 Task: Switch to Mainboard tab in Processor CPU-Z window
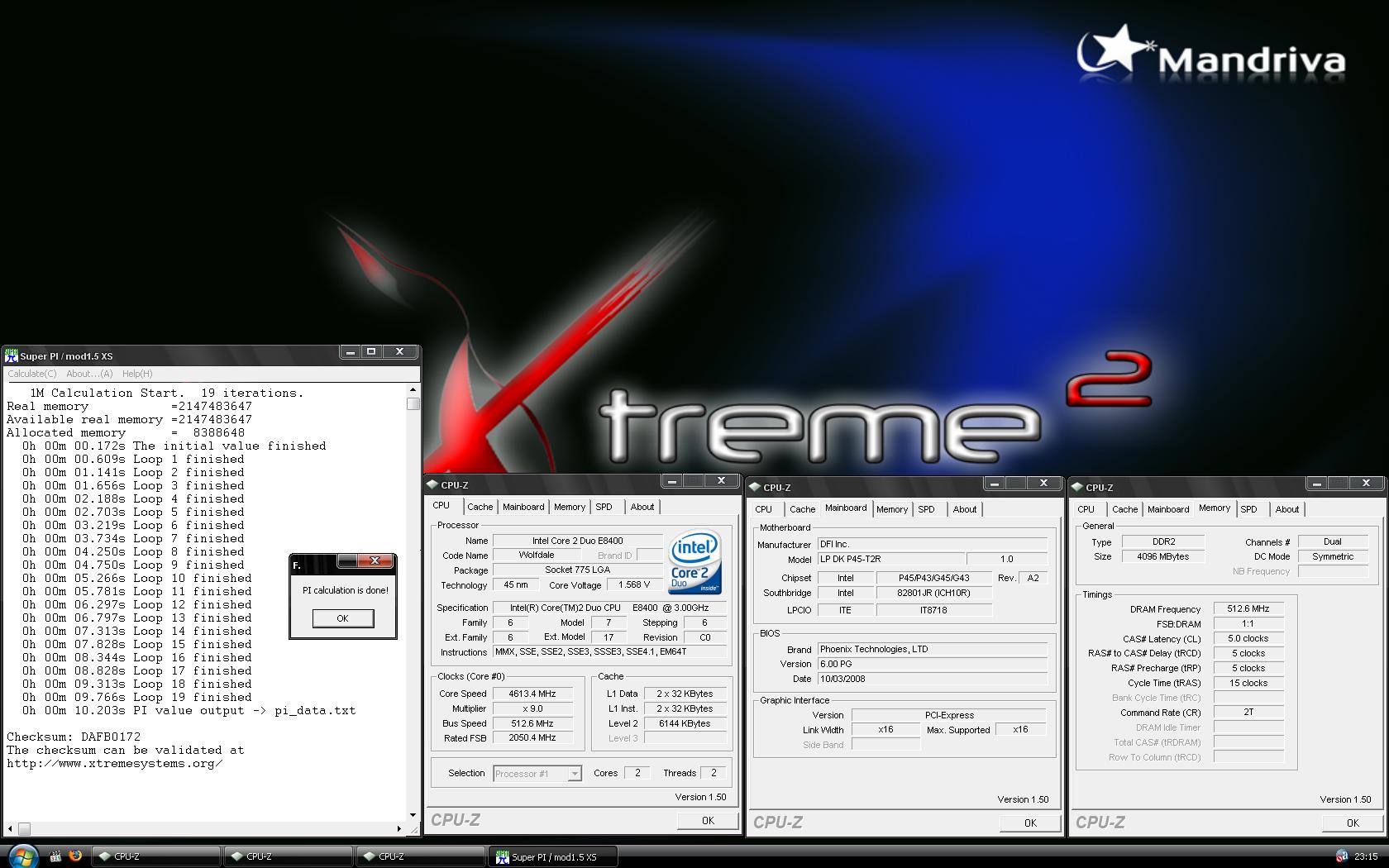tap(523, 507)
